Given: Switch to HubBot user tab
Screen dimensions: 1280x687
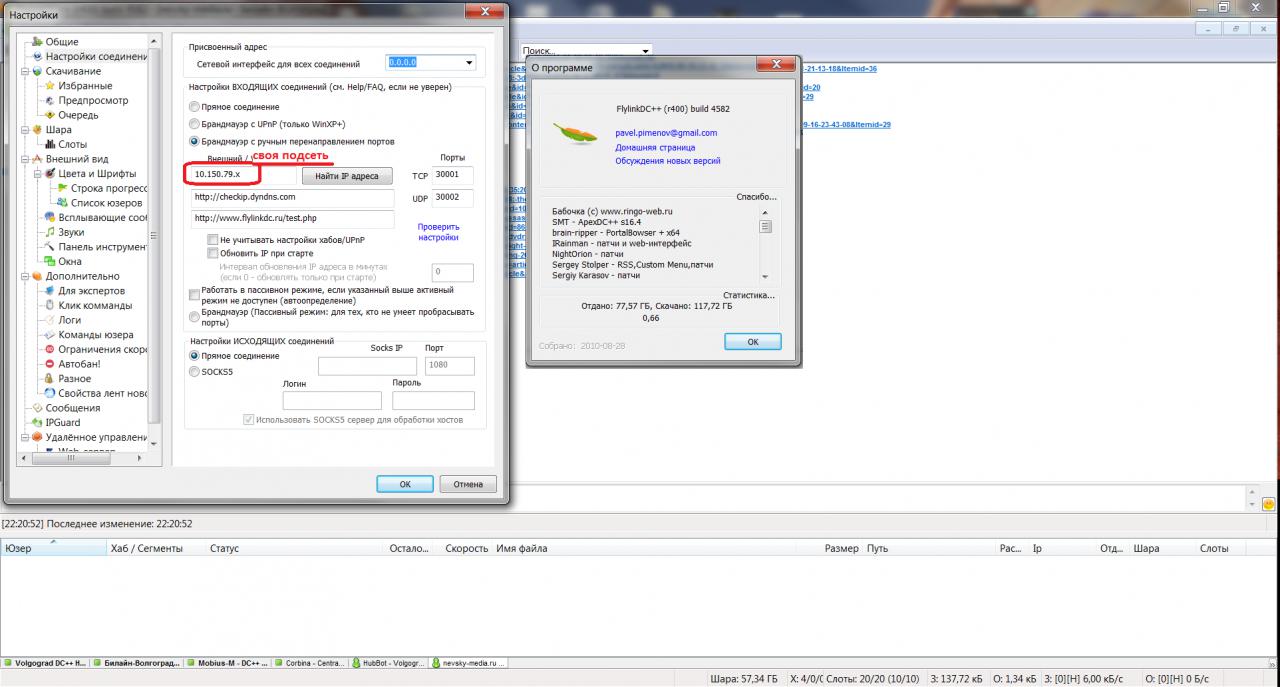Looking at the screenshot, I should pyautogui.click(x=388, y=662).
